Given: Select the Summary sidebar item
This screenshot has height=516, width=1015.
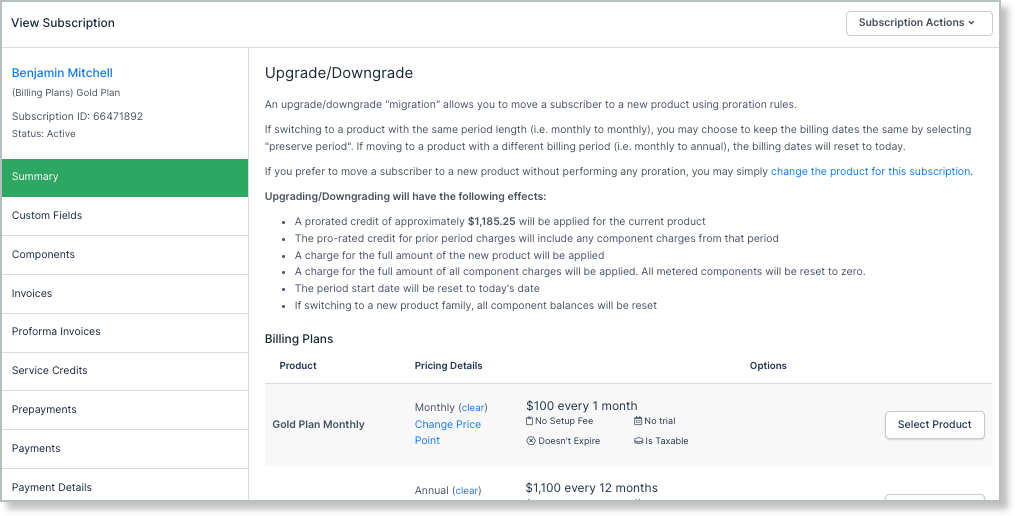Looking at the screenshot, I should (125, 177).
